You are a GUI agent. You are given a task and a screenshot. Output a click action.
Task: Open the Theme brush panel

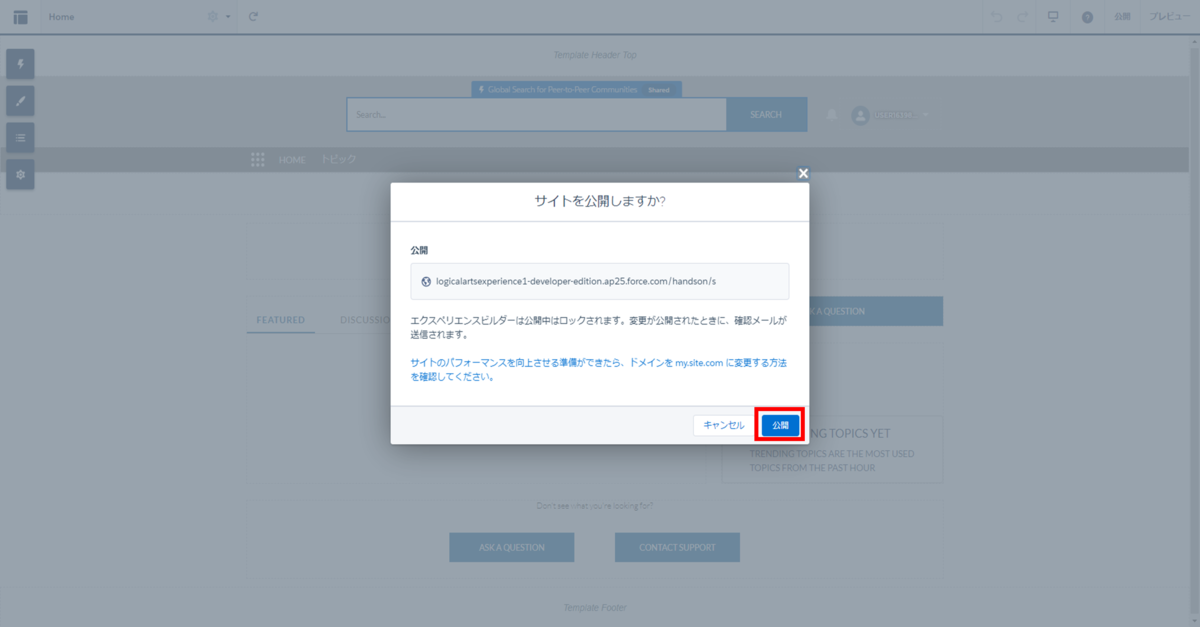[20, 101]
